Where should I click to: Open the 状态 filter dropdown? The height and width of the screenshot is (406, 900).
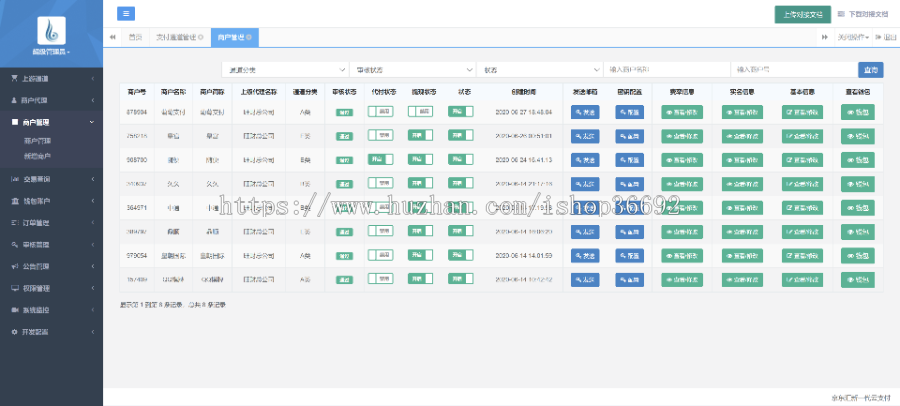(x=540, y=70)
